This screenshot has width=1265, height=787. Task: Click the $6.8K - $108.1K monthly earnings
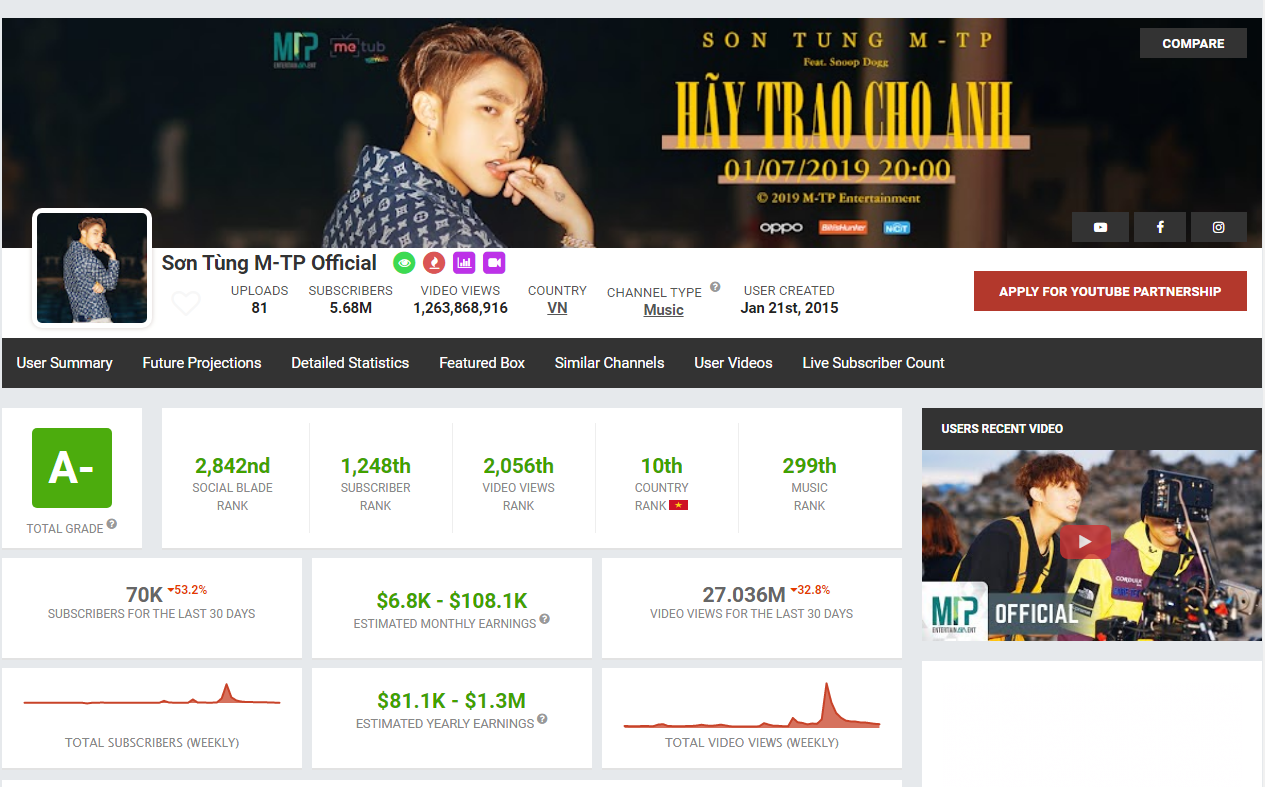(452, 601)
